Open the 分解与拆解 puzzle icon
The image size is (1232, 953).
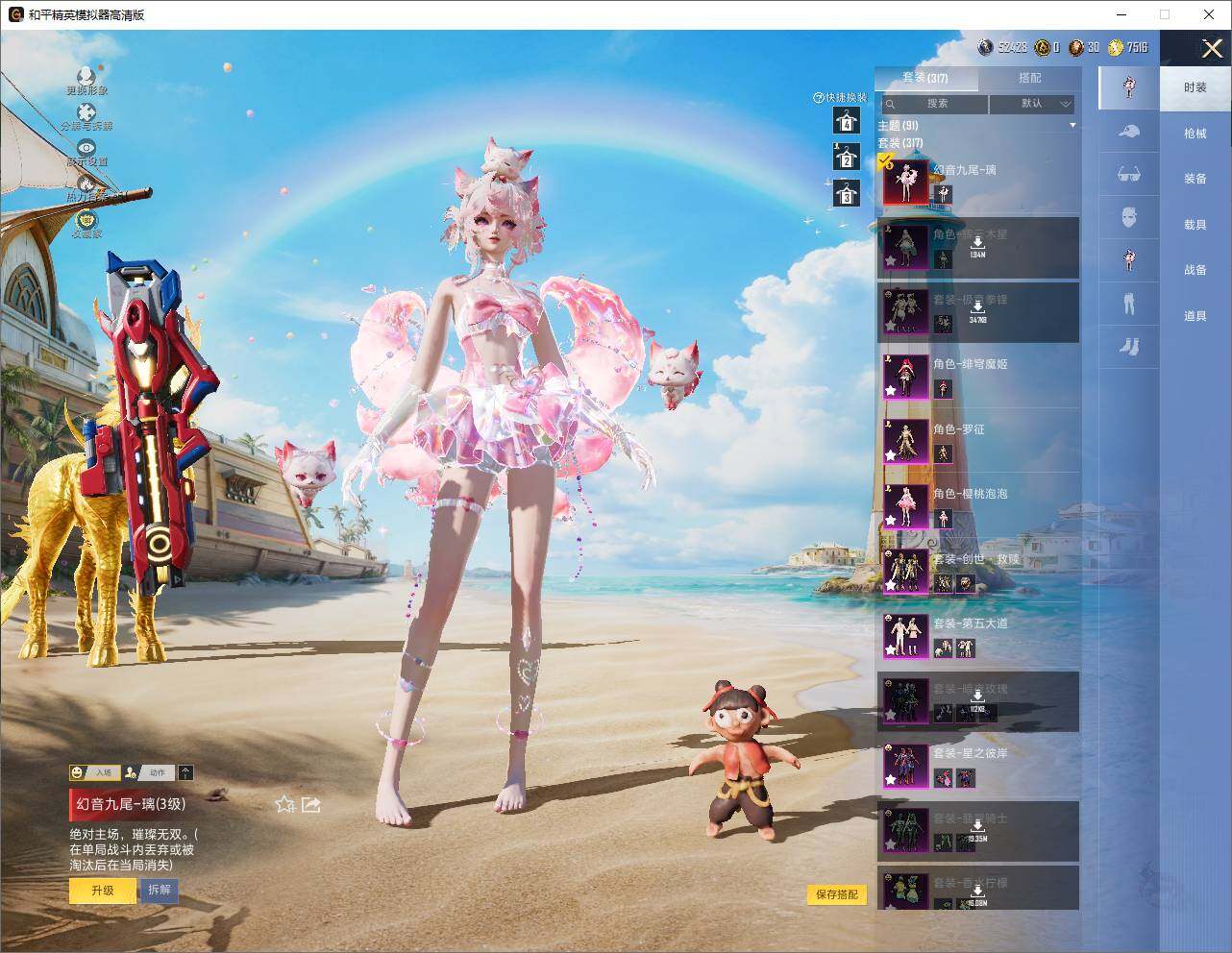[86, 113]
